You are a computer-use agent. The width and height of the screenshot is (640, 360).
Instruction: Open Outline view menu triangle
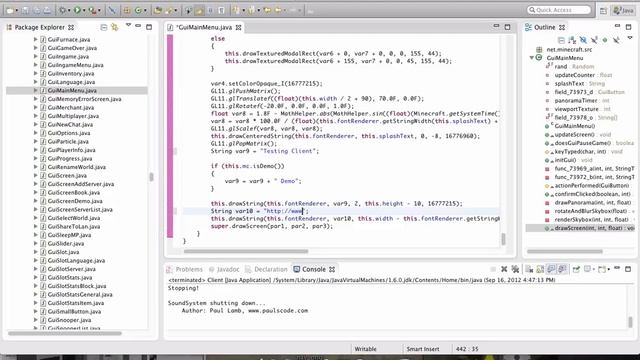click(630, 38)
